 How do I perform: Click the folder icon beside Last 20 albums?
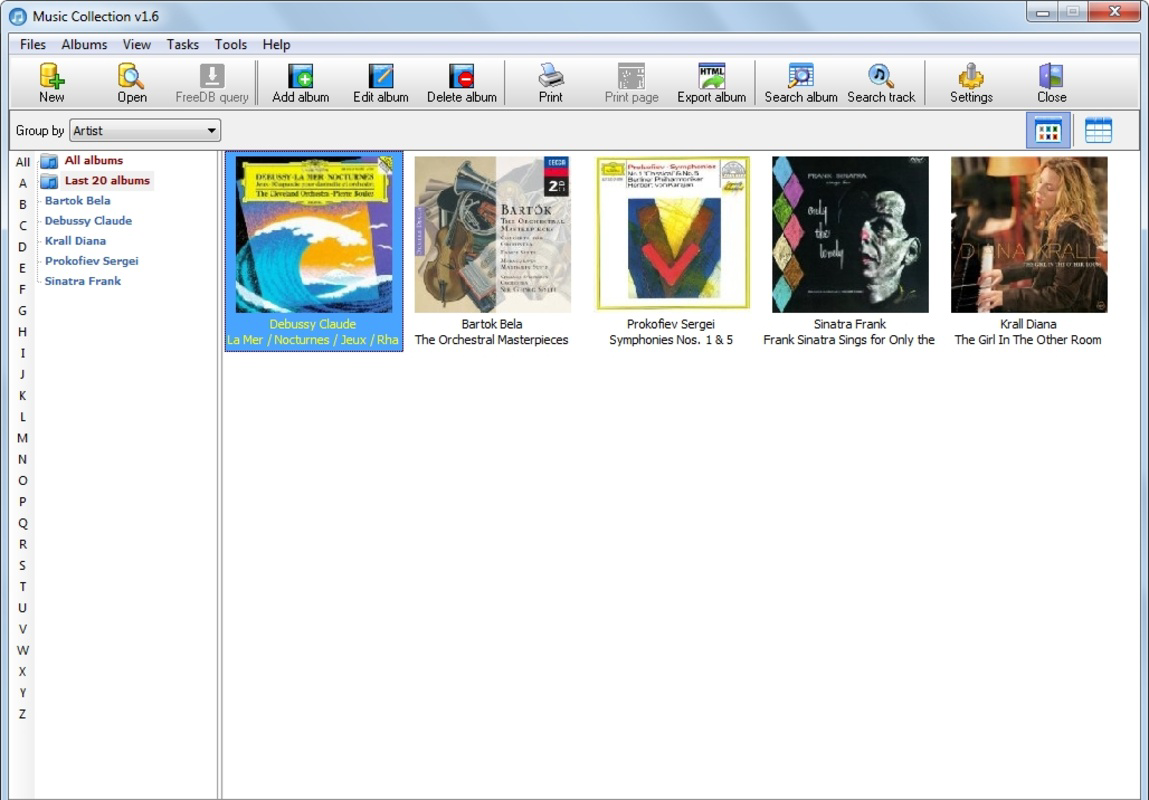49,181
